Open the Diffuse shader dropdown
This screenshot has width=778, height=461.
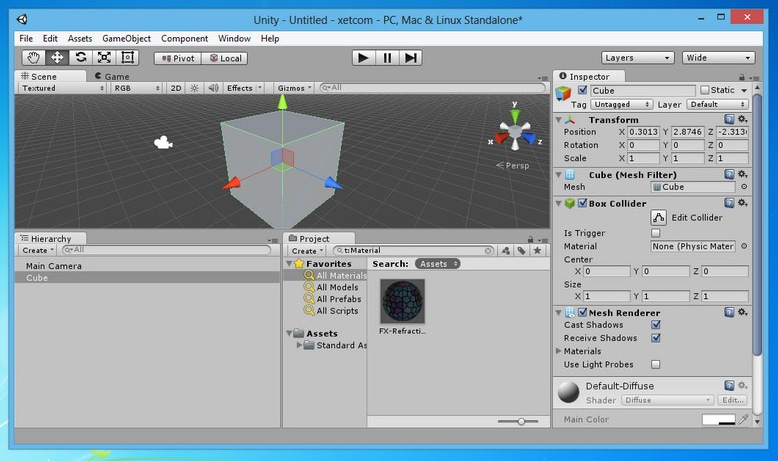click(x=667, y=400)
